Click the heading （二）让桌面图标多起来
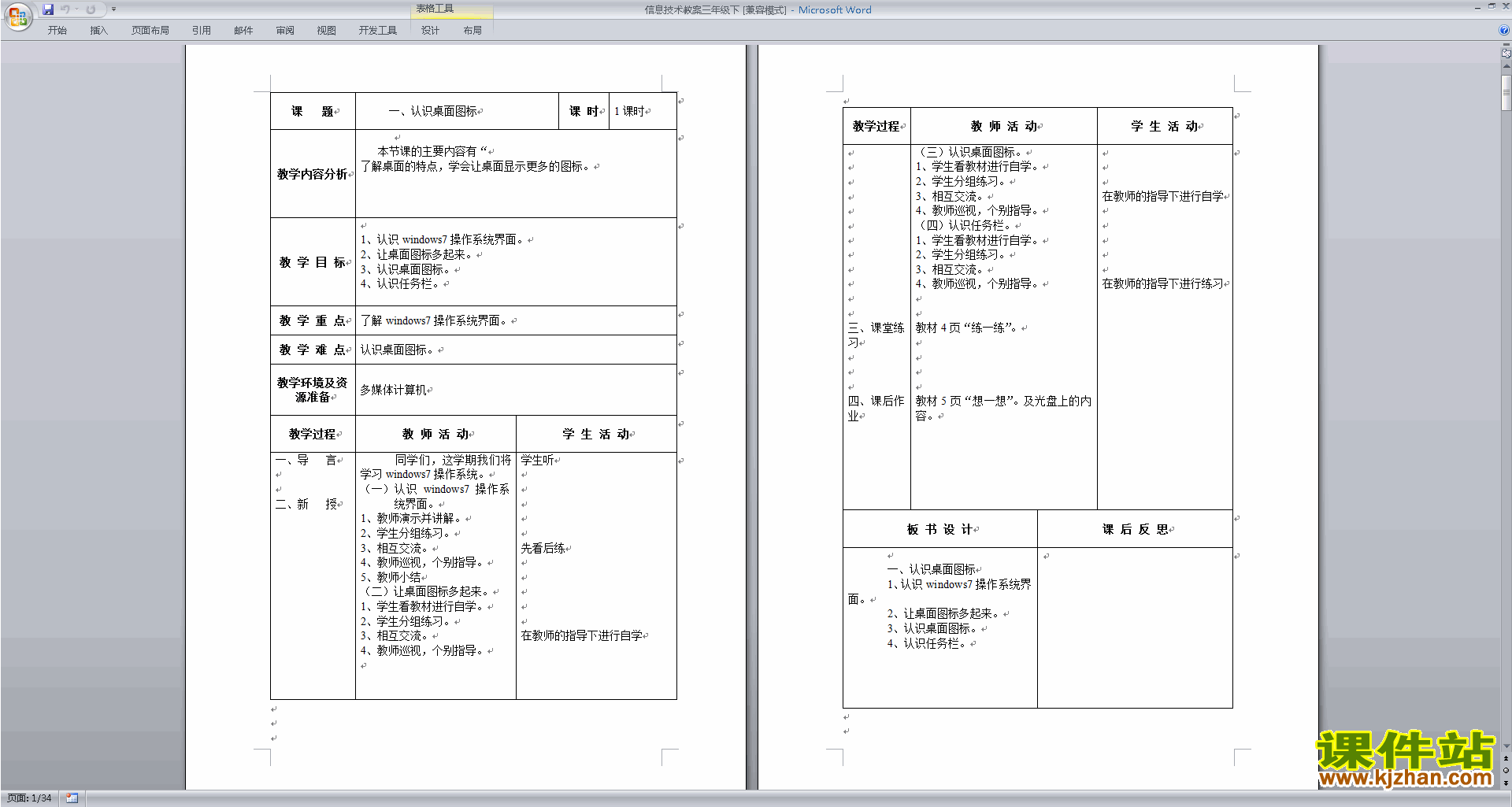Image resolution: width=1512 pixels, height=807 pixels. point(425,591)
